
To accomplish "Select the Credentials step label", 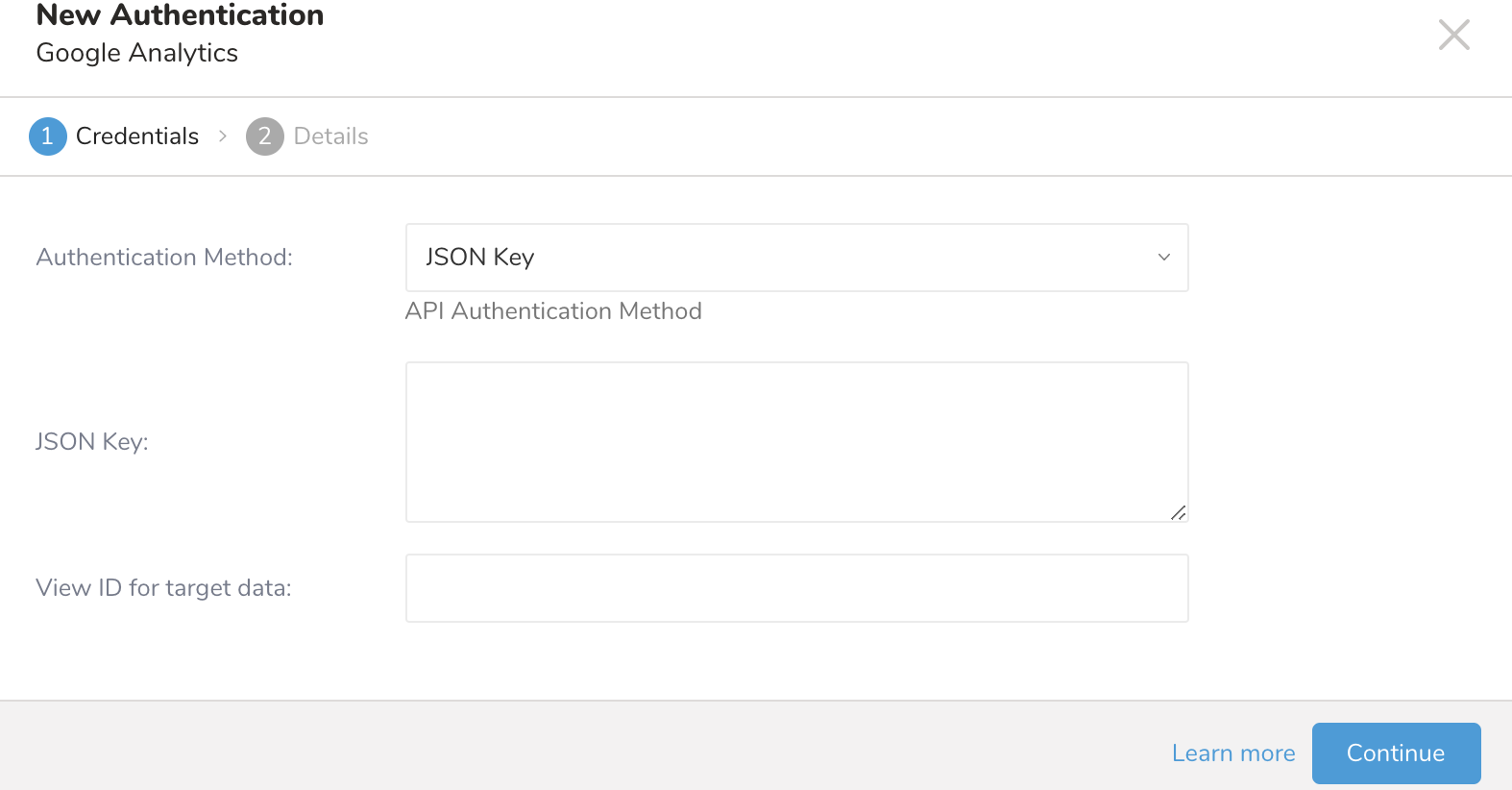I will (137, 136).
